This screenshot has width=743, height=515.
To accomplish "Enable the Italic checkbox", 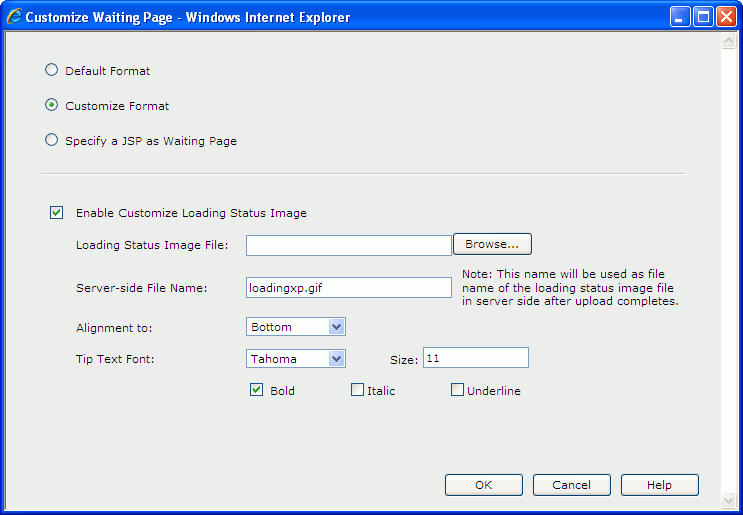I will point(357,390).
